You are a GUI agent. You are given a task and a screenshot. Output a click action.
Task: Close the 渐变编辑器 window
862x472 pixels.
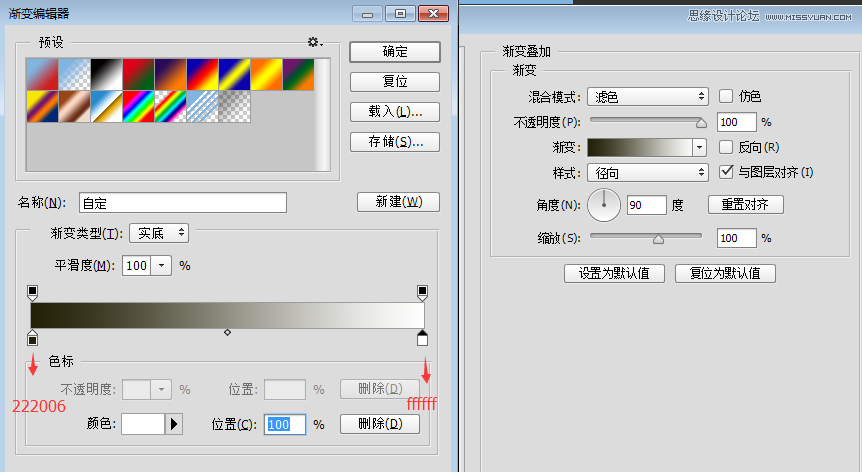tap(433, 14)
